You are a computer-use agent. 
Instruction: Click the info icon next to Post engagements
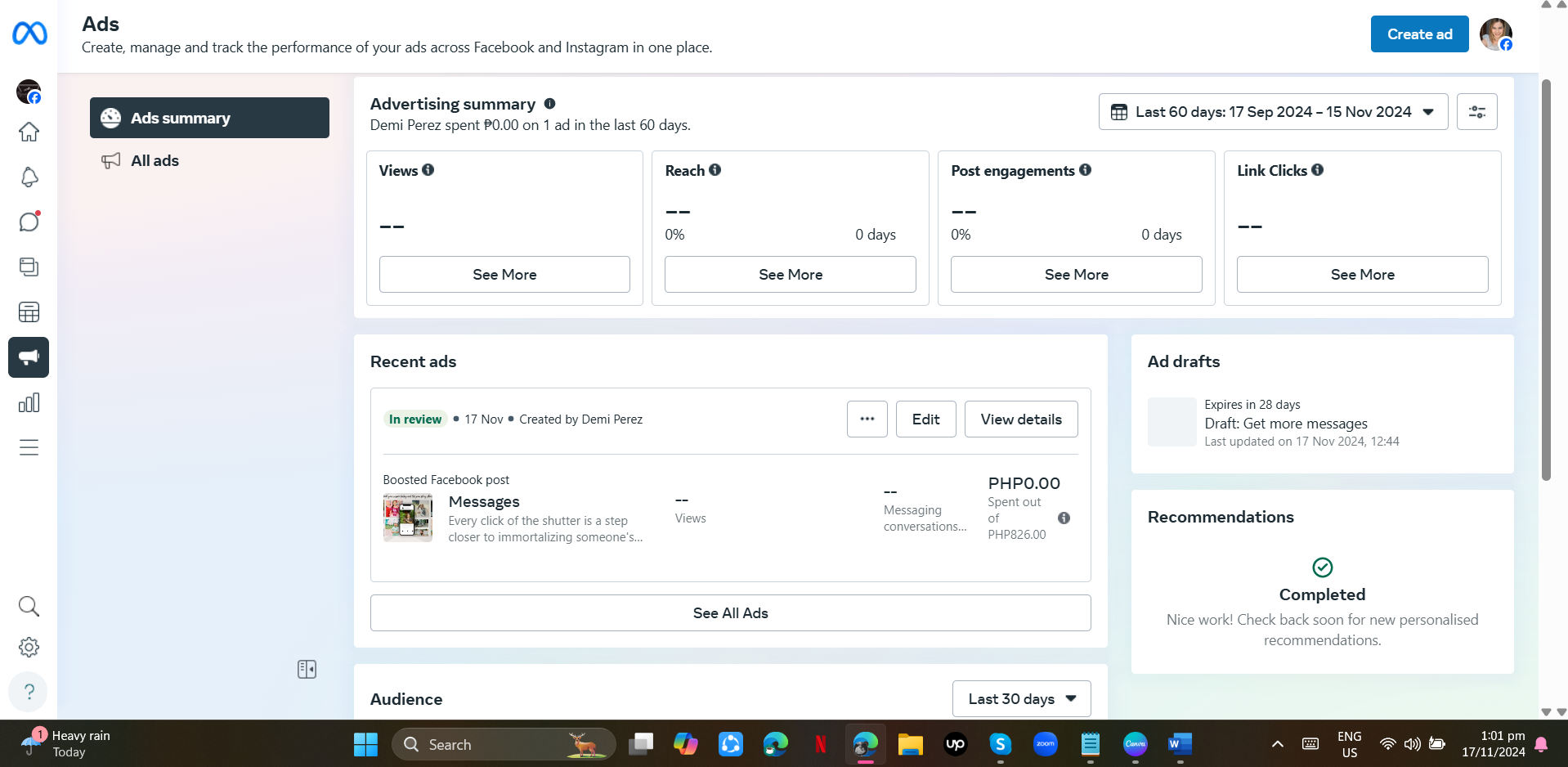click(1086, 170)
